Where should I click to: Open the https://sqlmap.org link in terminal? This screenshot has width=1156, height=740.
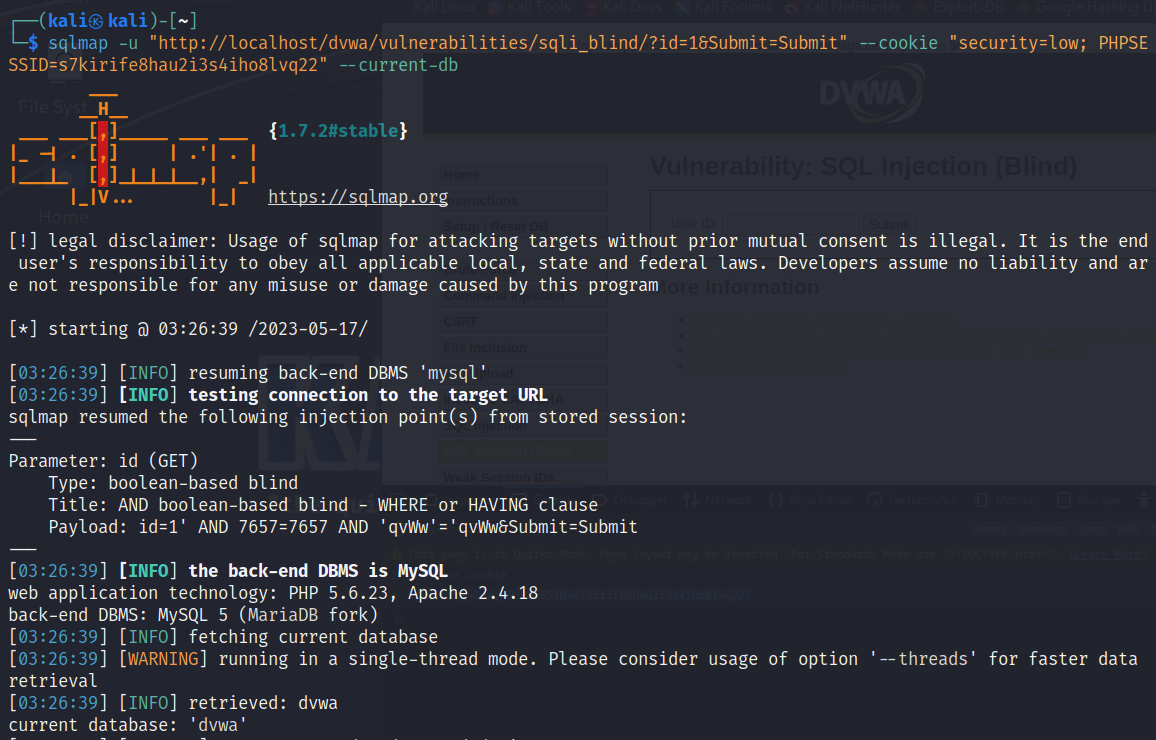pos(358,197)
